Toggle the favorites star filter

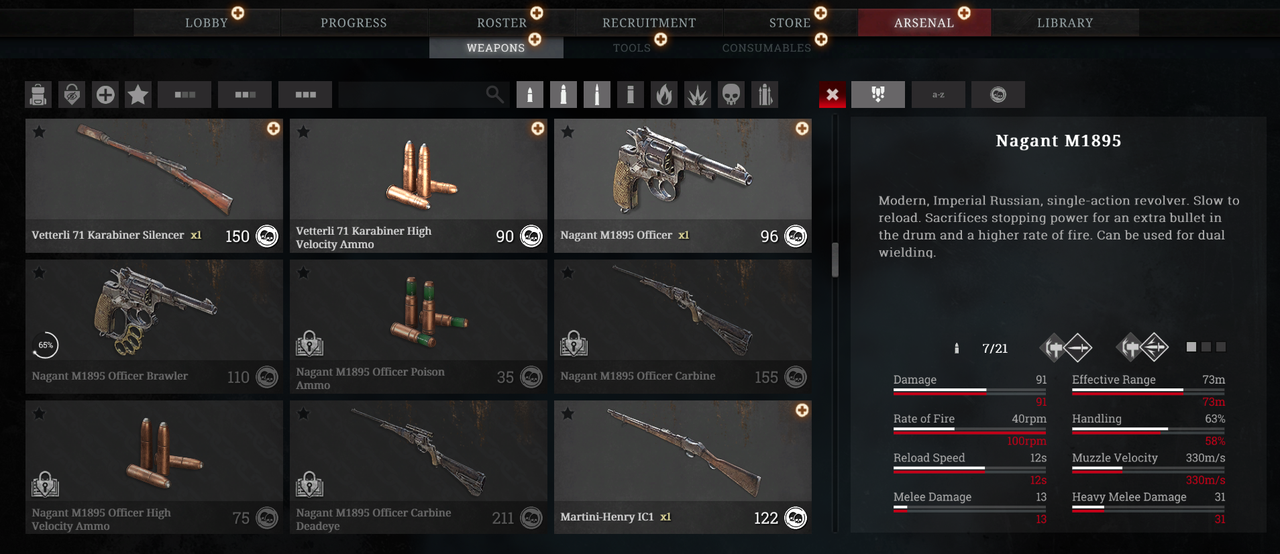138,95
